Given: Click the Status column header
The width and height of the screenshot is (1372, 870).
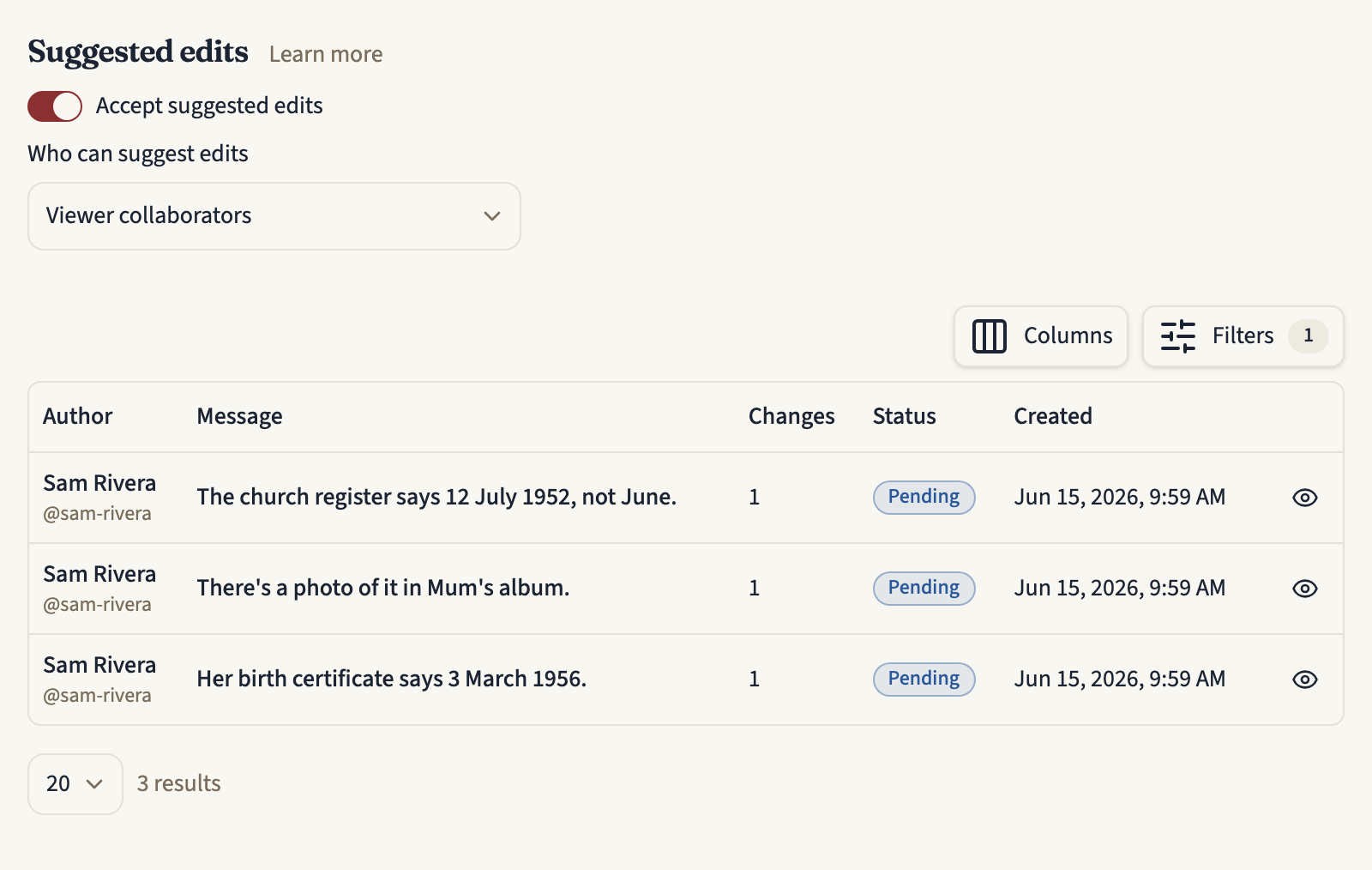Looking at the screenshot, I should pyautogui.click(x=905, y=416).
